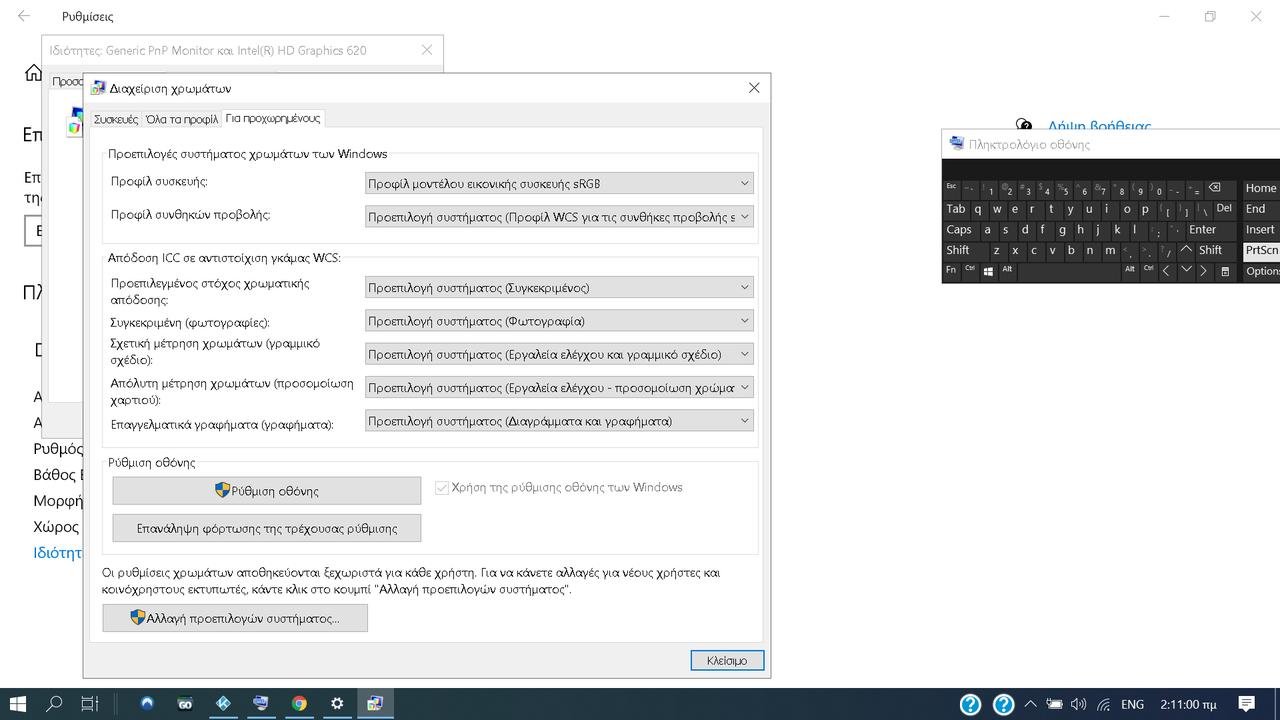This screenshot has width=1280, height=720.
Task: Tap the right Shift key on on-screen keyboard
Action: pos(1216,250)
